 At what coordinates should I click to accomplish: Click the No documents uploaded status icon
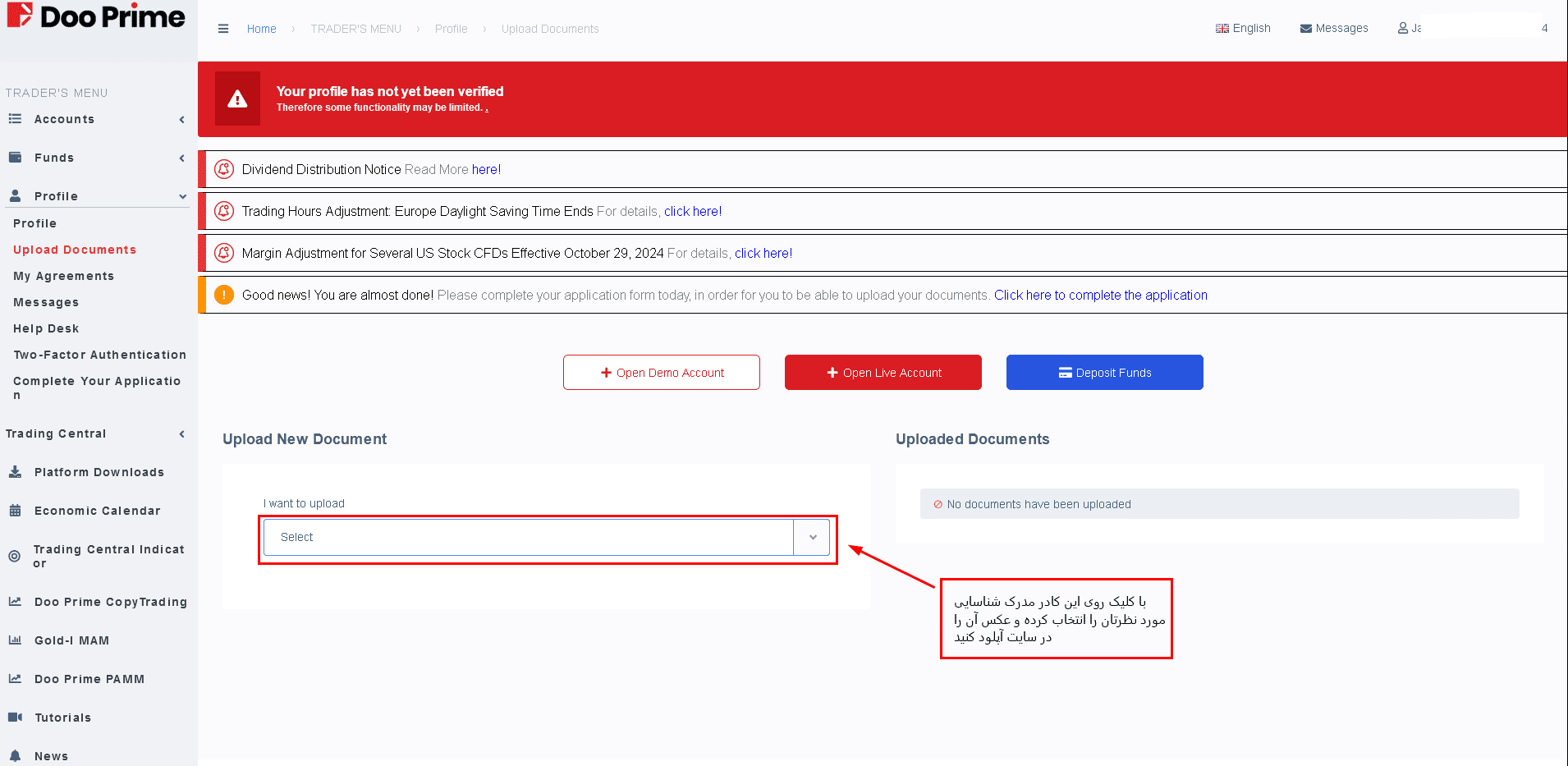[x=938, y=504]
